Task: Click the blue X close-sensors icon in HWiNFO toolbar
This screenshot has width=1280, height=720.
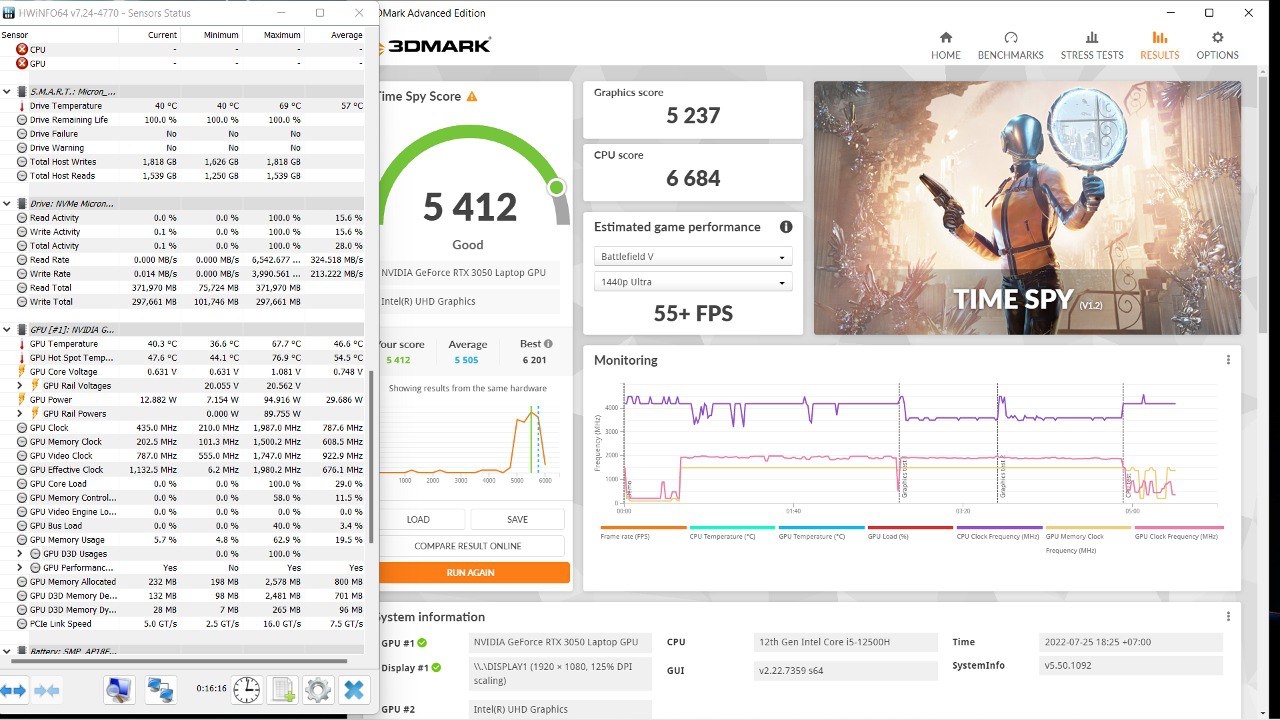Action: coord(354,689)
